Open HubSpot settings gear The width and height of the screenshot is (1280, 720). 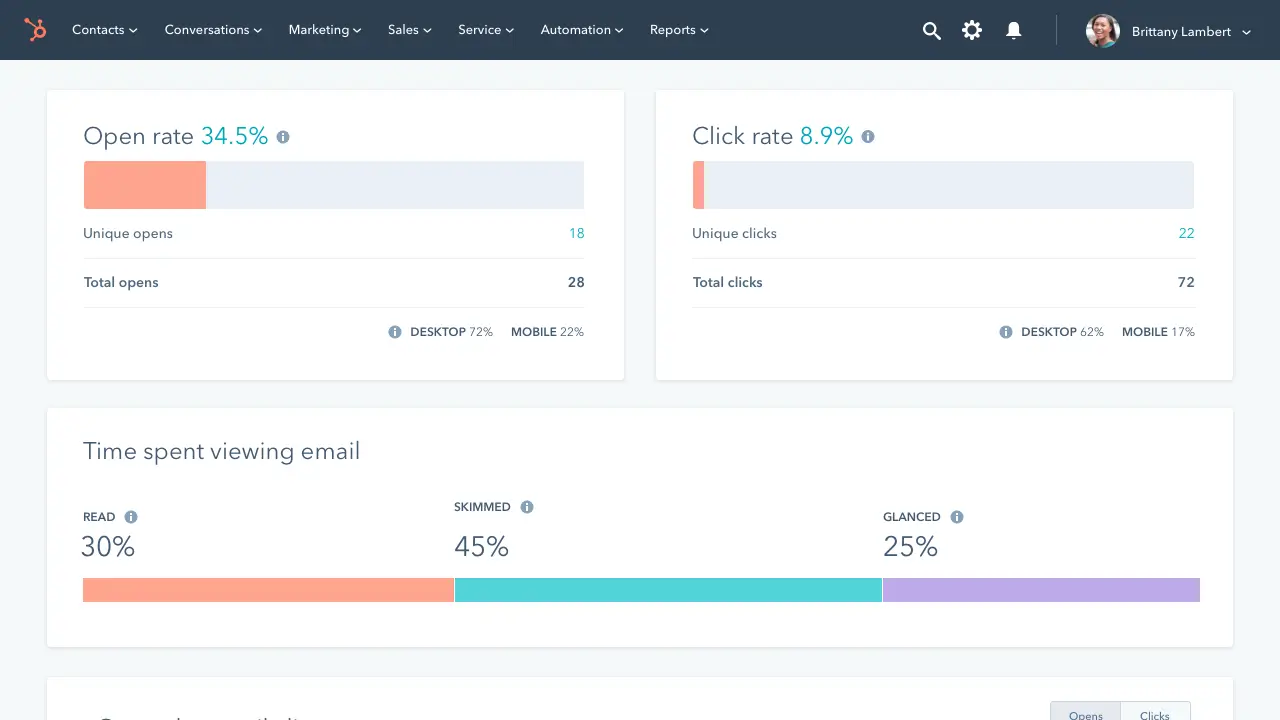971,31
